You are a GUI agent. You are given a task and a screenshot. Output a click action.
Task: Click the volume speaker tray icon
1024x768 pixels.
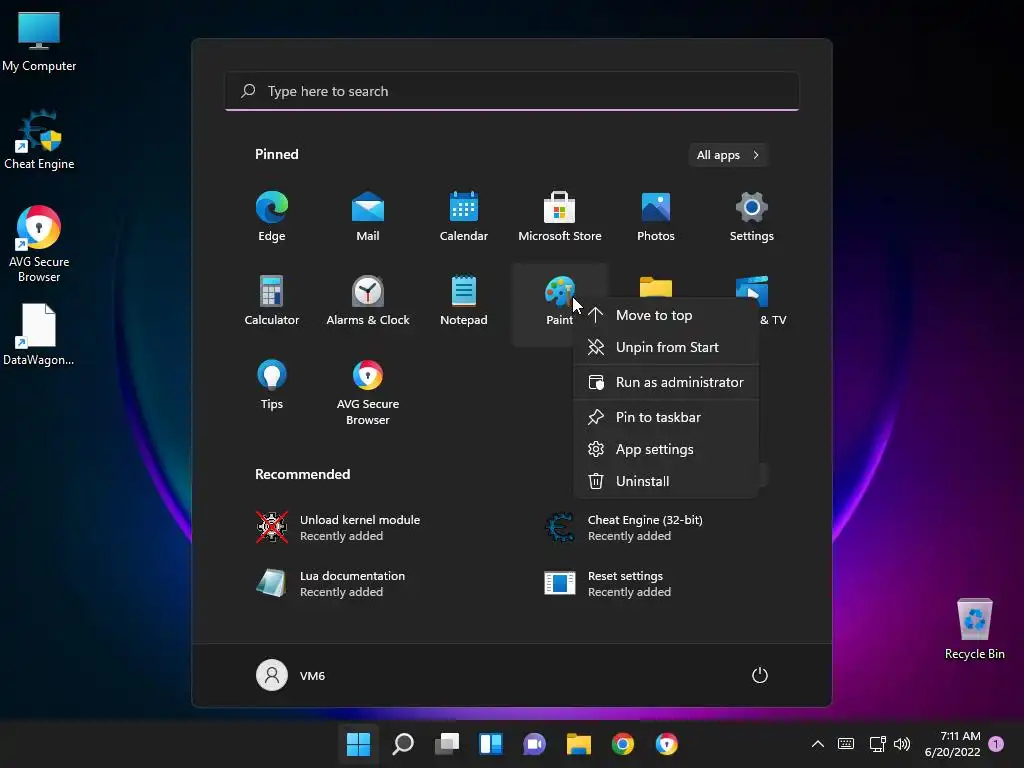click(x=902, y=744)
